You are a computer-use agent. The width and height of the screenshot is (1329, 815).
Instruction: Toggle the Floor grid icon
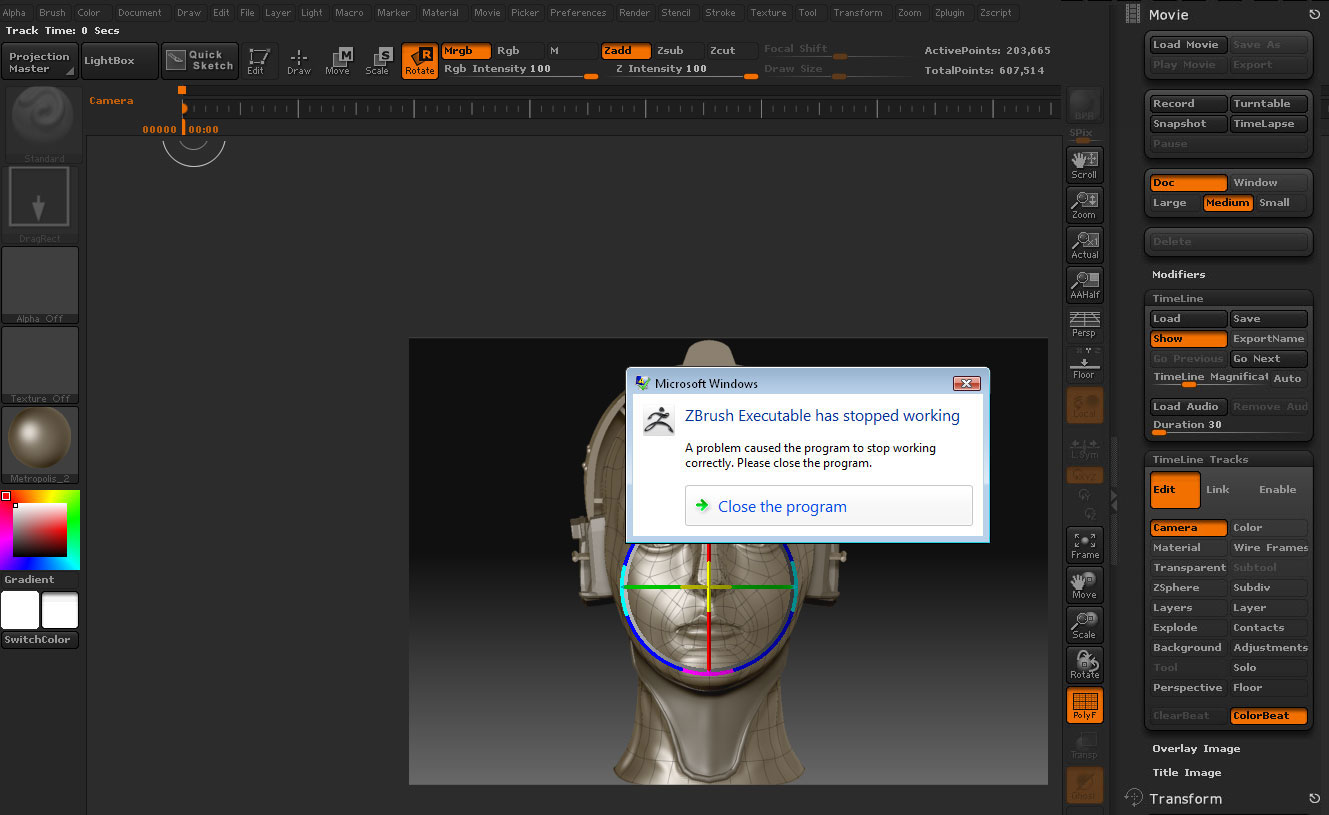pyautogui.click(x=1085, y=364)
